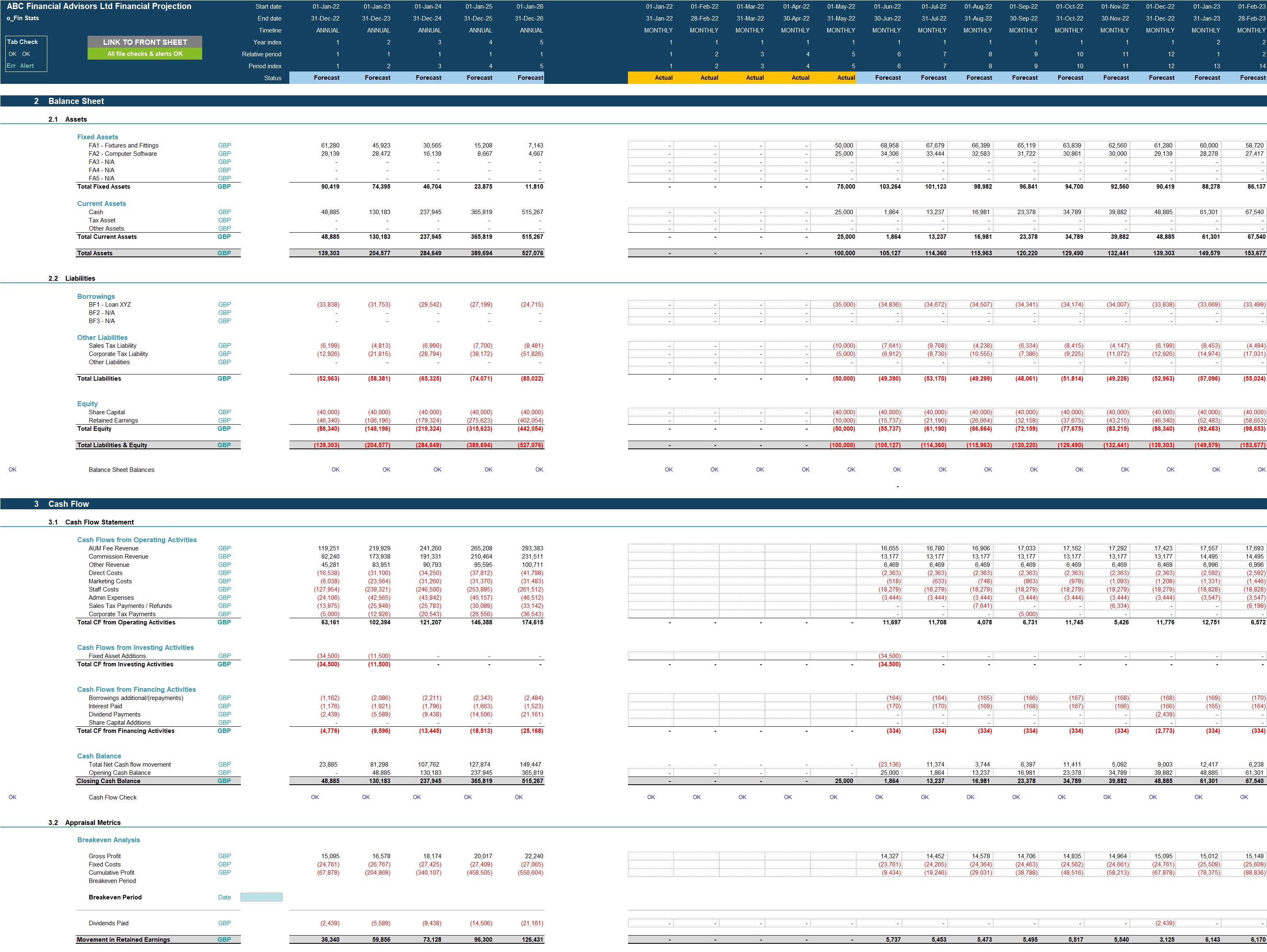Select the 'FA1 - Fixtures and Fittings' row label

coord(124,146)
